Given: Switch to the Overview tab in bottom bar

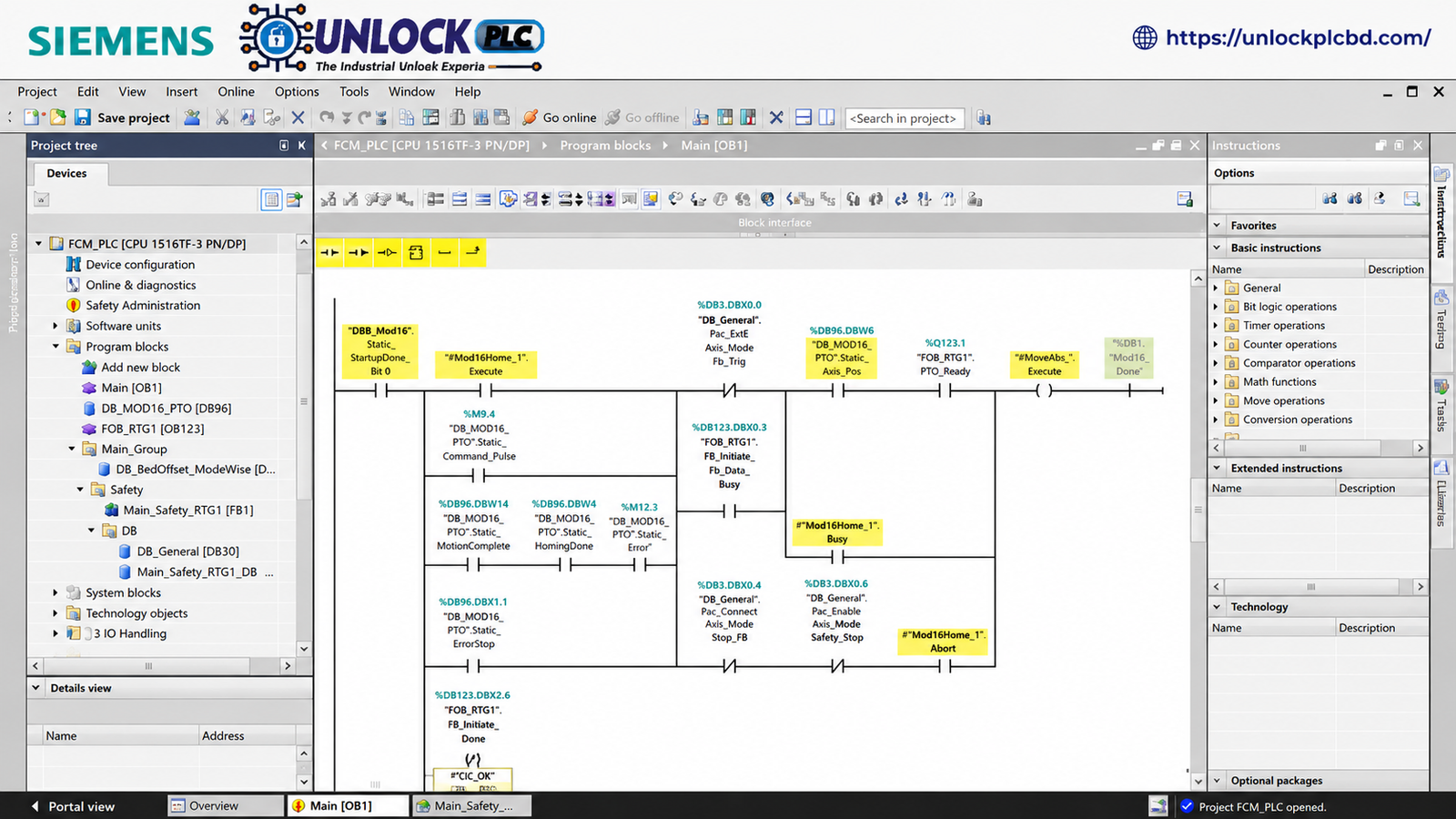Looking at the screenshot, I should pyautogui.click(x=226, y=806).
